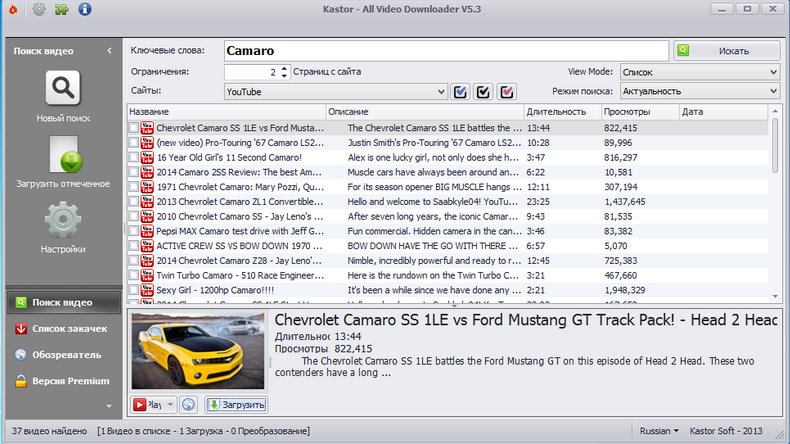Sort by Просмотры column header
The height and width of the screenshot is (444, 790).
[x=640, y=112]
